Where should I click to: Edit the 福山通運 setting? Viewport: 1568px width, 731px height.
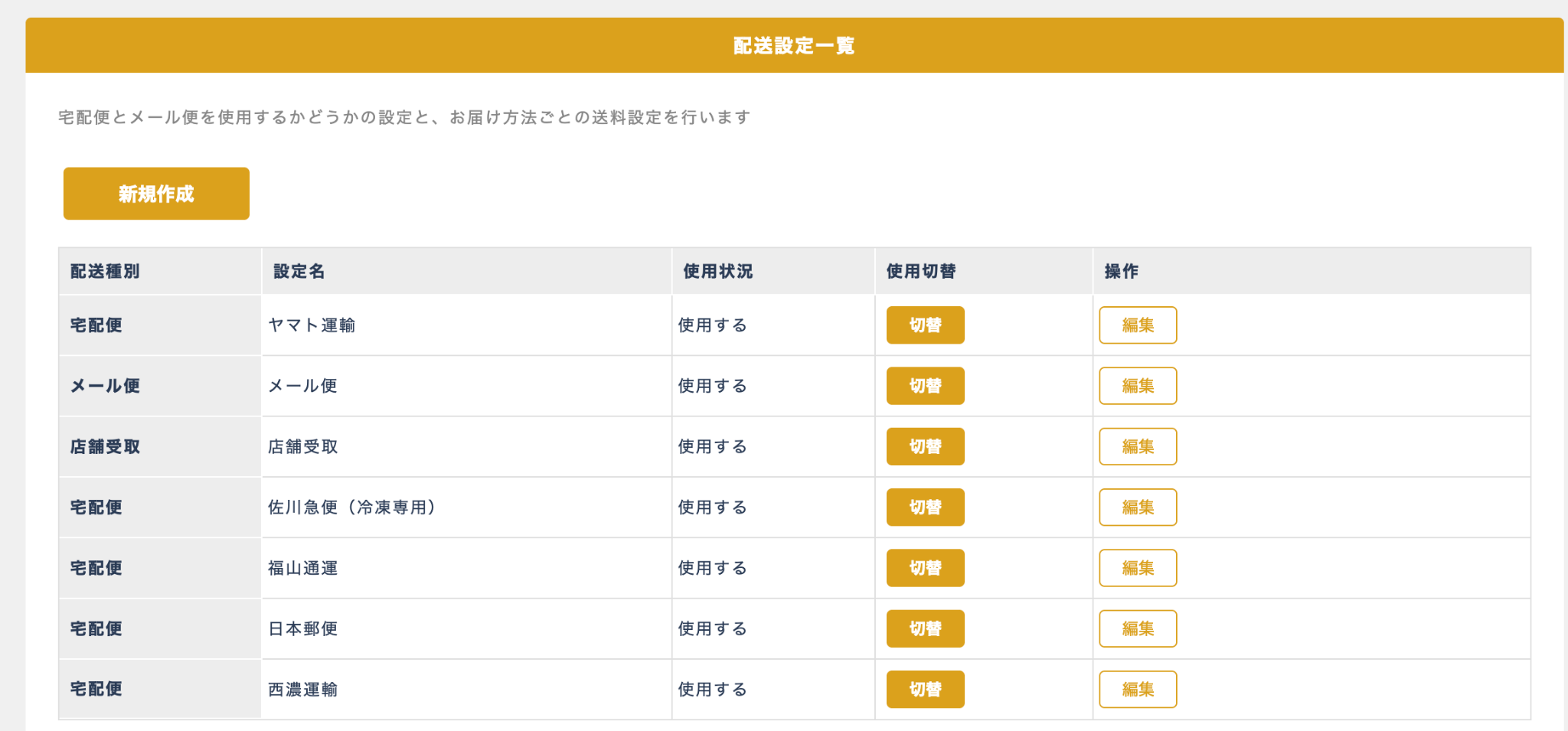coord(1137,568)
